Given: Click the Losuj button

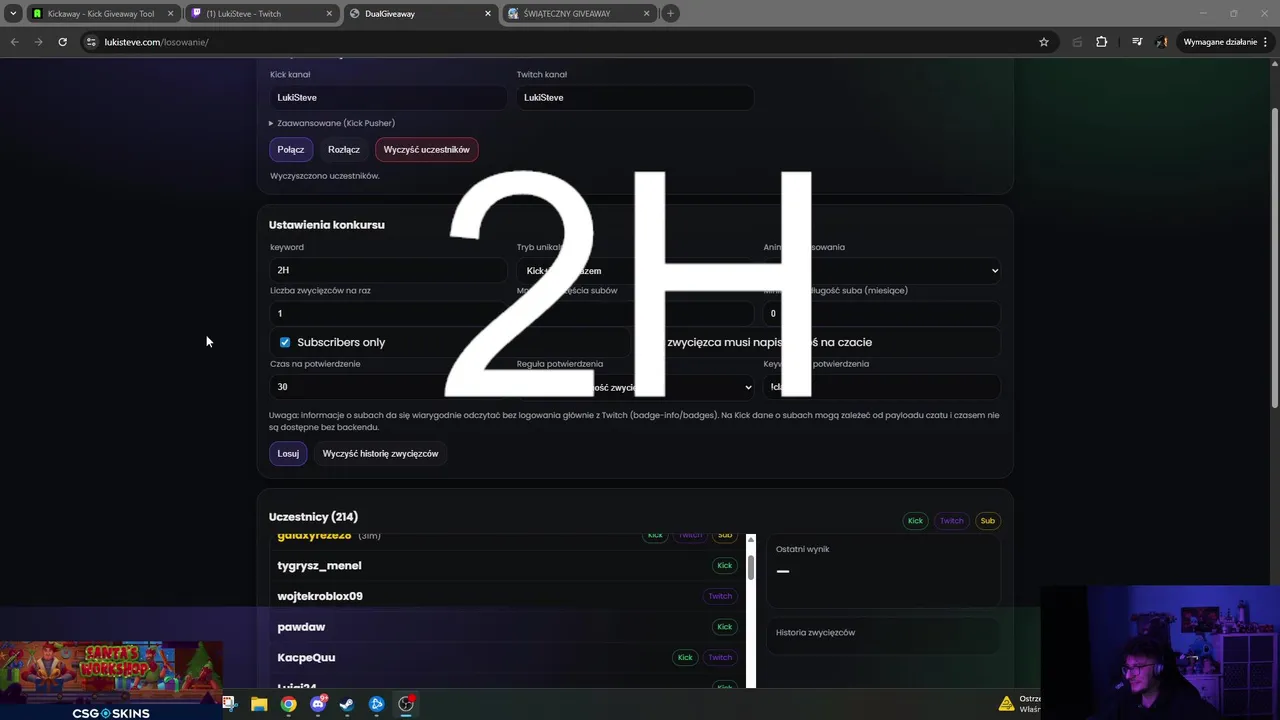Looking at the screenshot, I should [x=288, y=453].
